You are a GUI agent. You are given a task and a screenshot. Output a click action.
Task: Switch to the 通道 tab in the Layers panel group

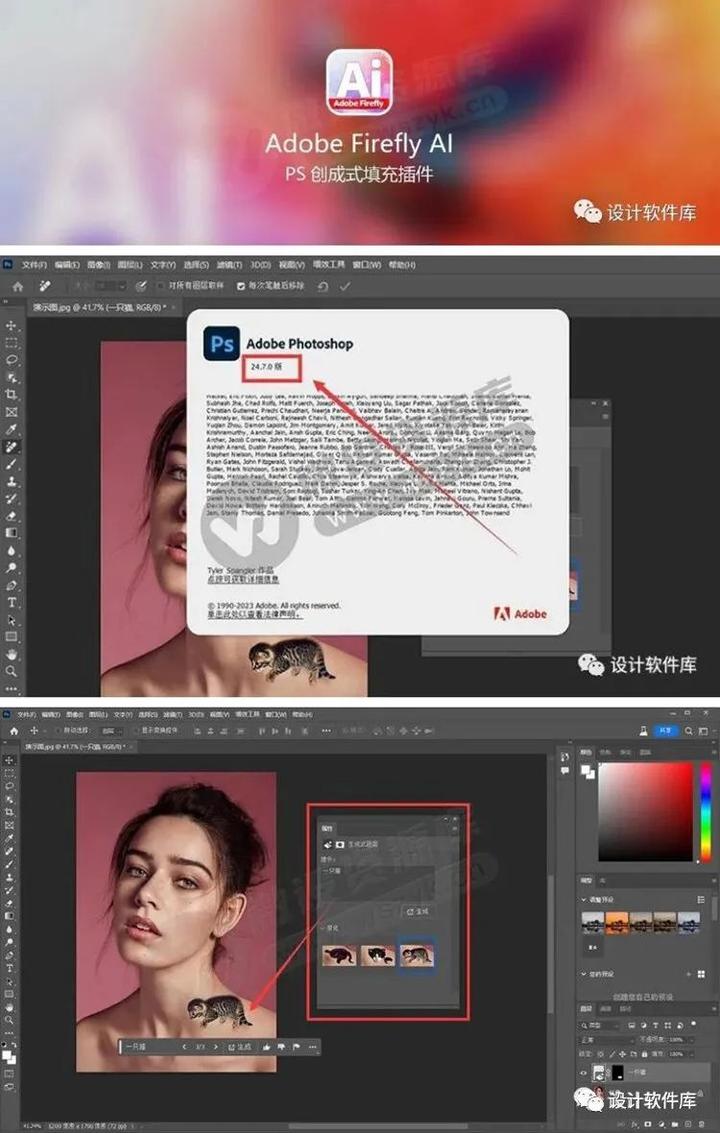click(606, 1009)
